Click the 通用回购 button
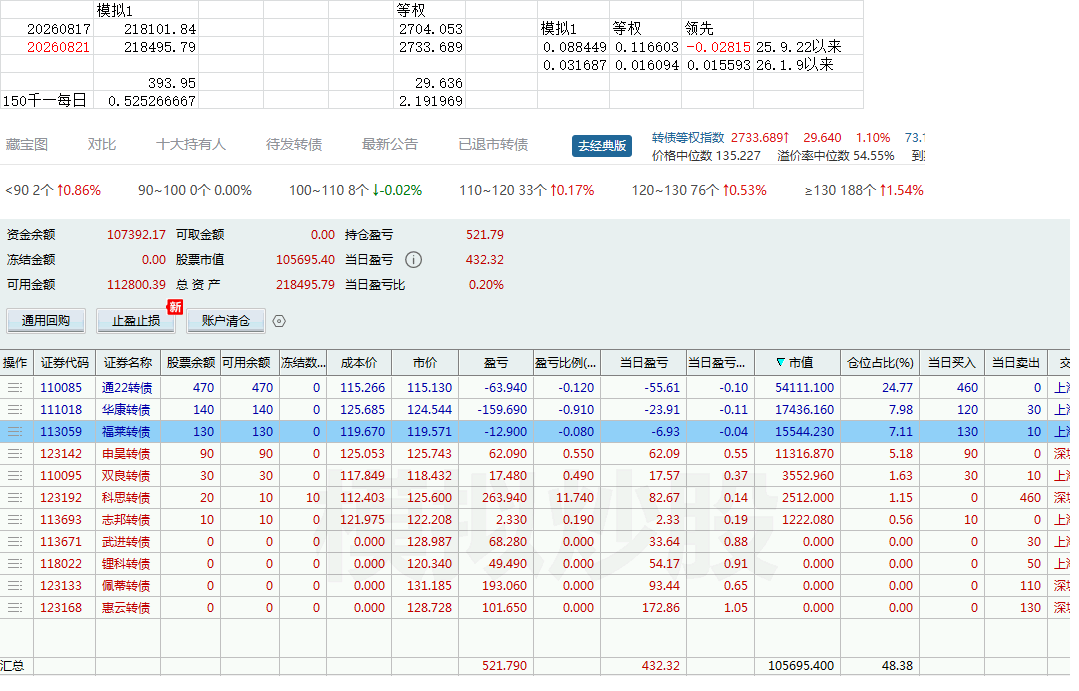 click(x=45, y=321)
